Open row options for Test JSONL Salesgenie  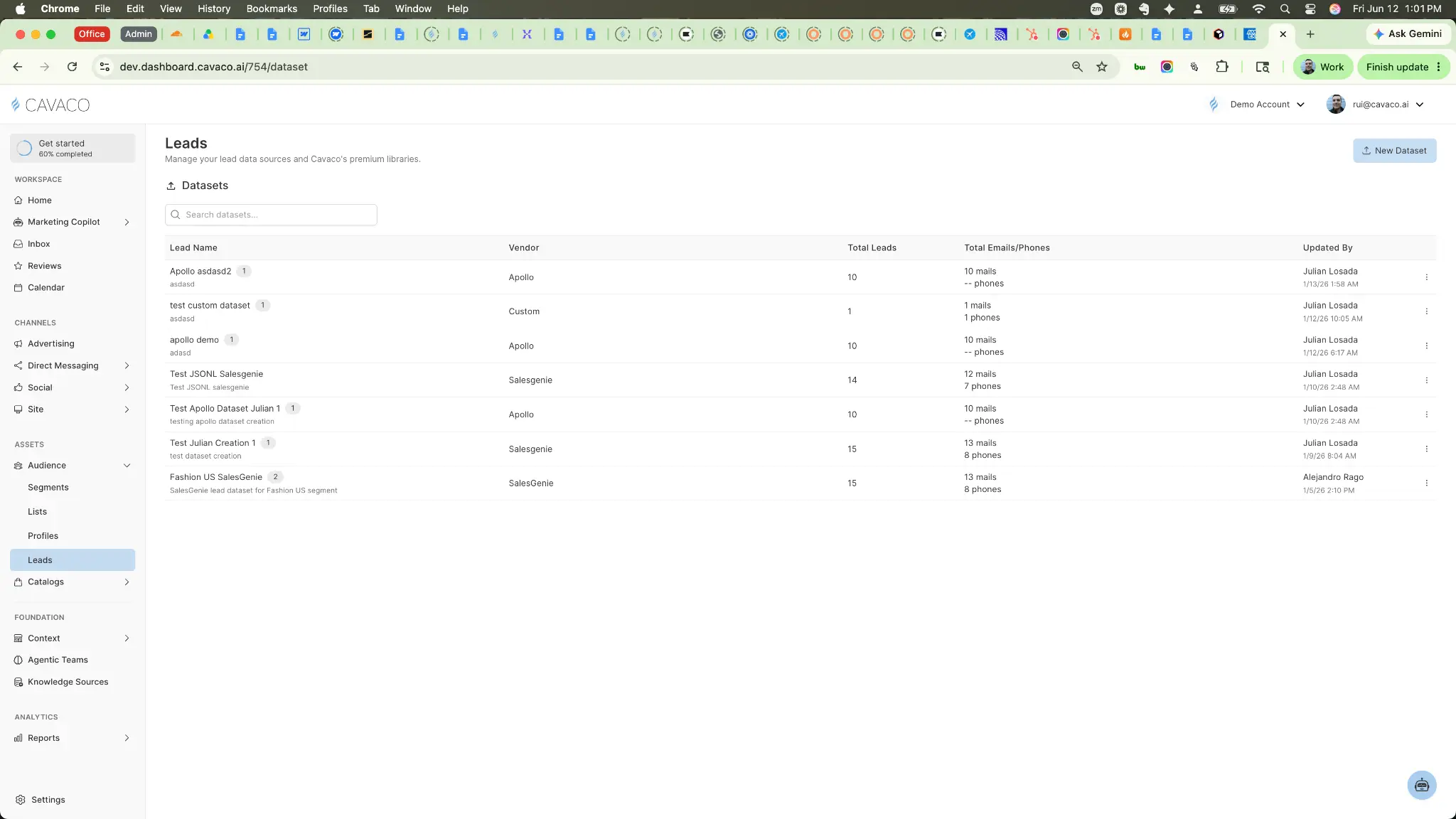(x=1426, y=380)
